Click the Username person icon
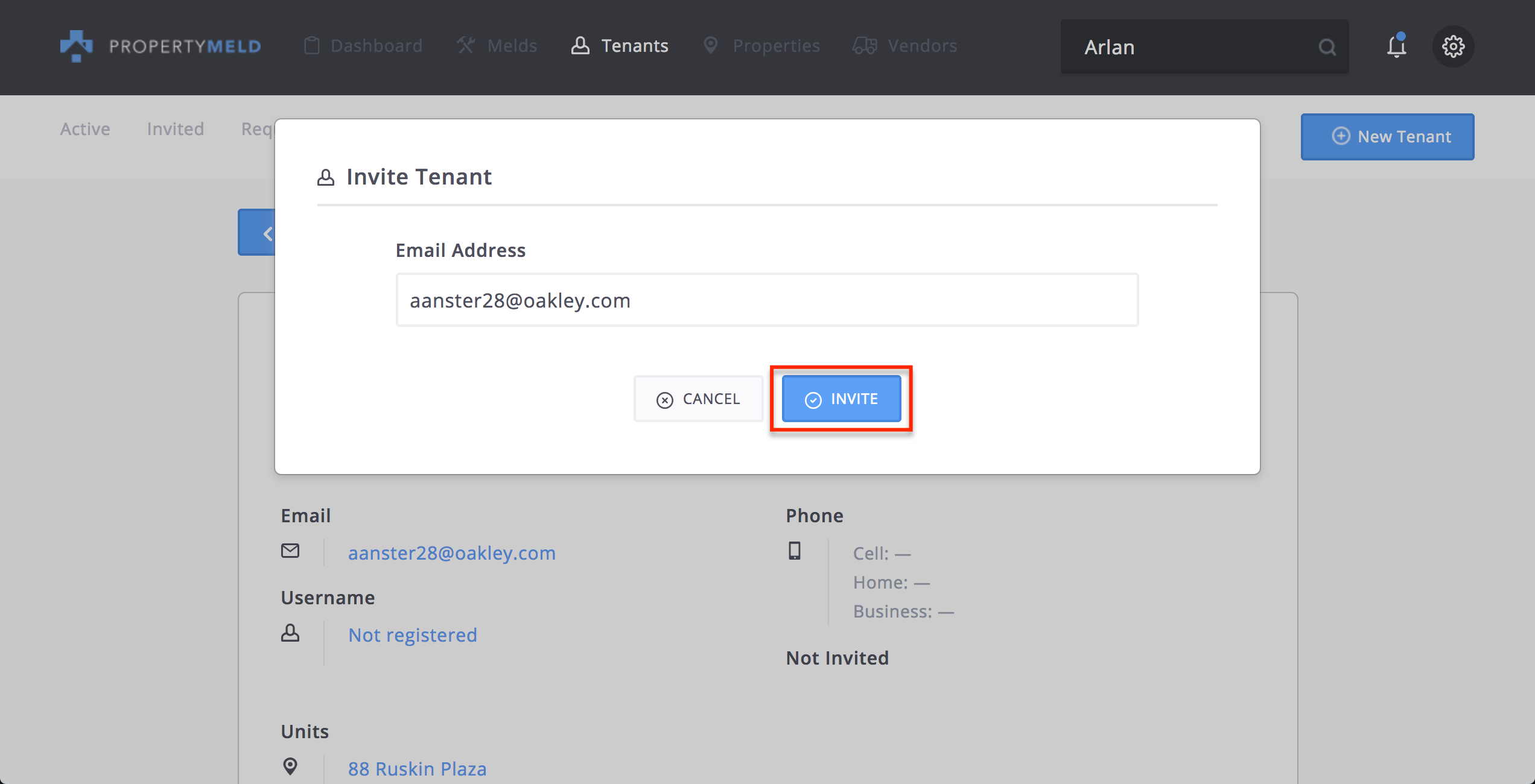The height and width of the screenshot is (784, 1535). point(290,633)
